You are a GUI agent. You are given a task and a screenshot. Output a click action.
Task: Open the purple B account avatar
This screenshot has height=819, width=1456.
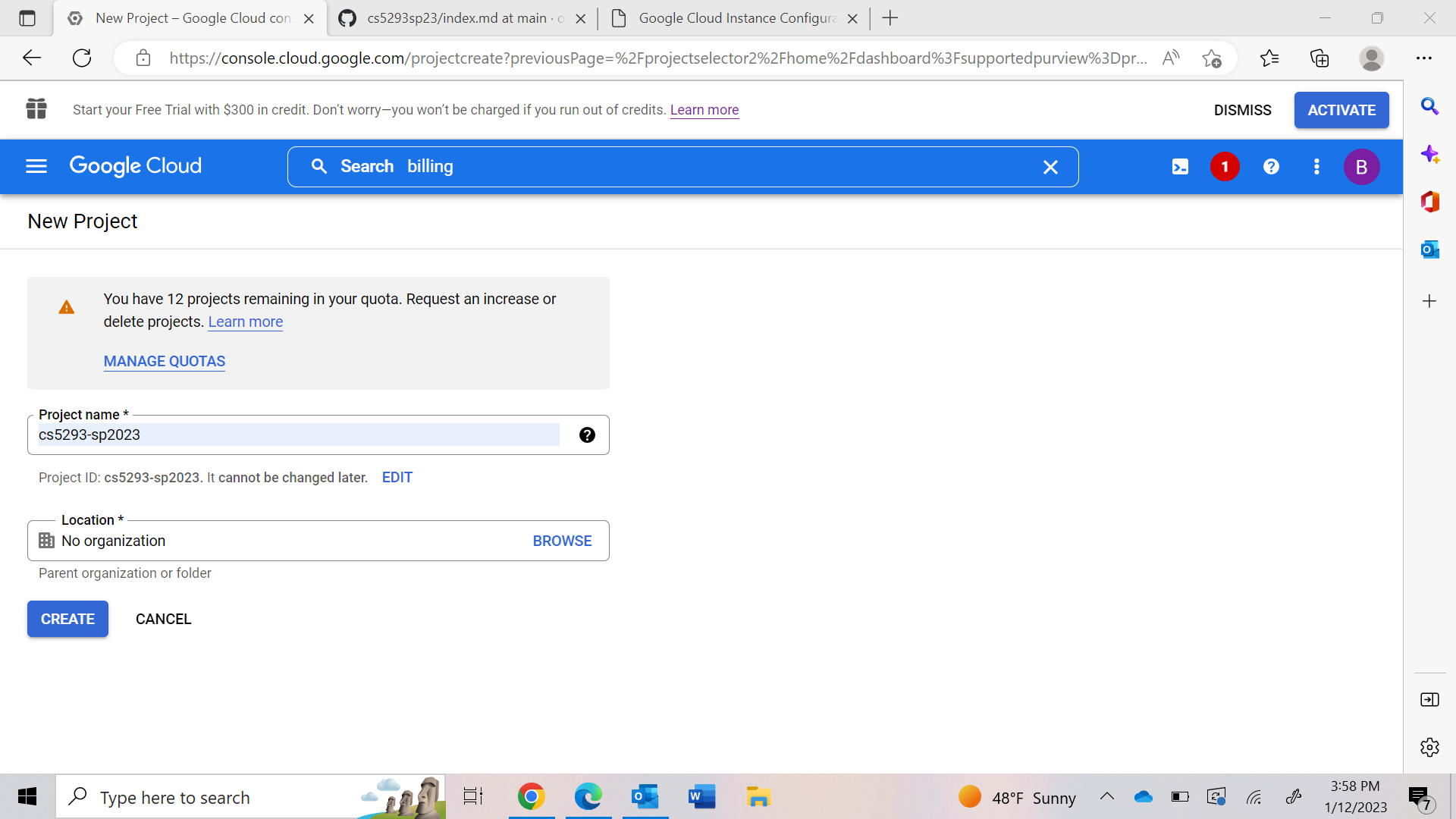[1361, 167]
